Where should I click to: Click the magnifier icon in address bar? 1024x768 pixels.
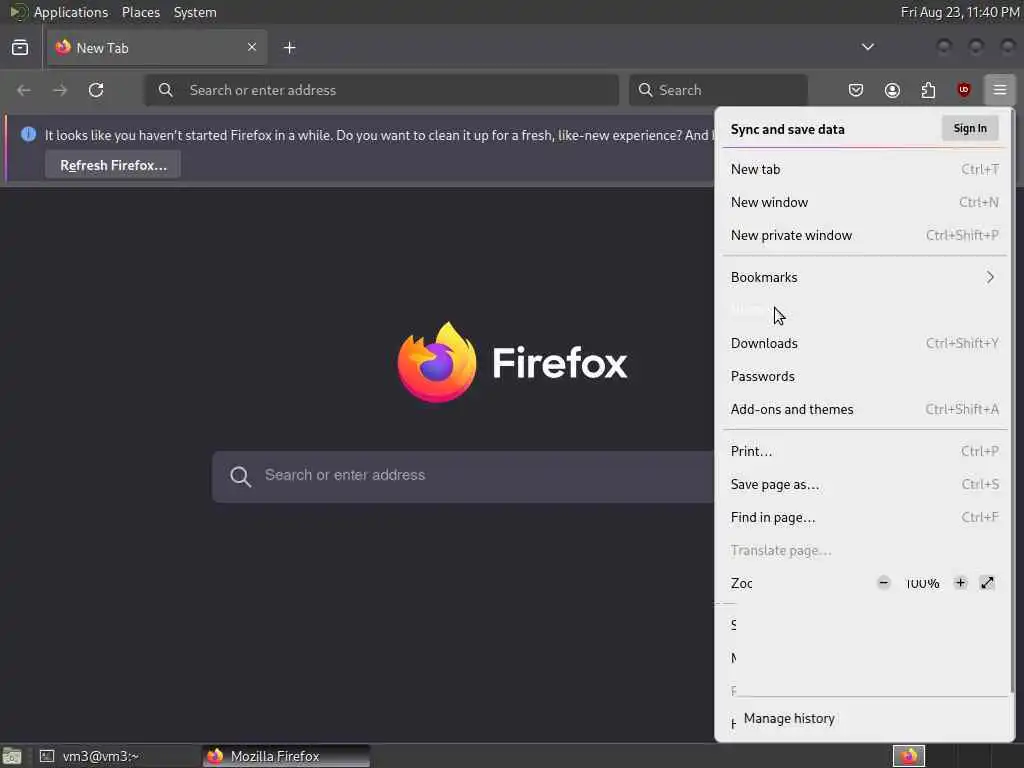166,90
